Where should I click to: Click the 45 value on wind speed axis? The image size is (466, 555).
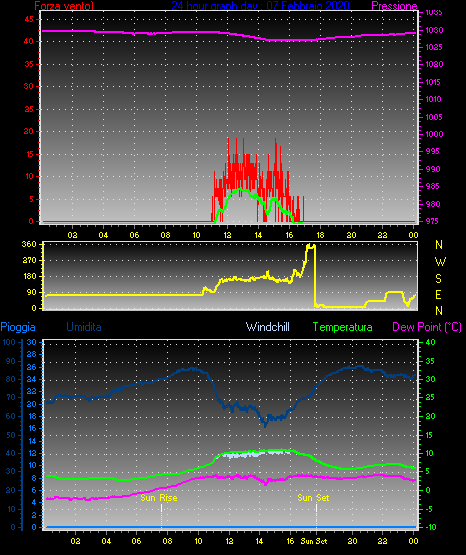29,19
